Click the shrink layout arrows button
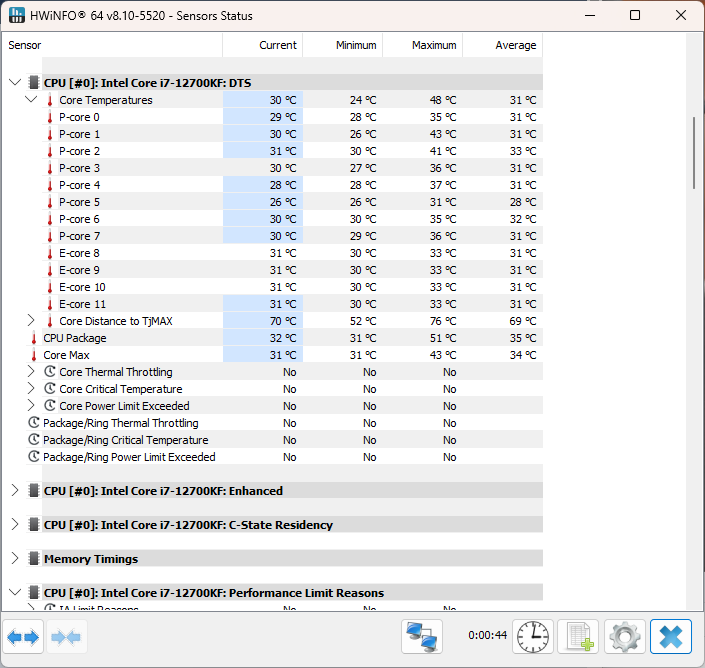705x668 pixels. pos(66,637)
